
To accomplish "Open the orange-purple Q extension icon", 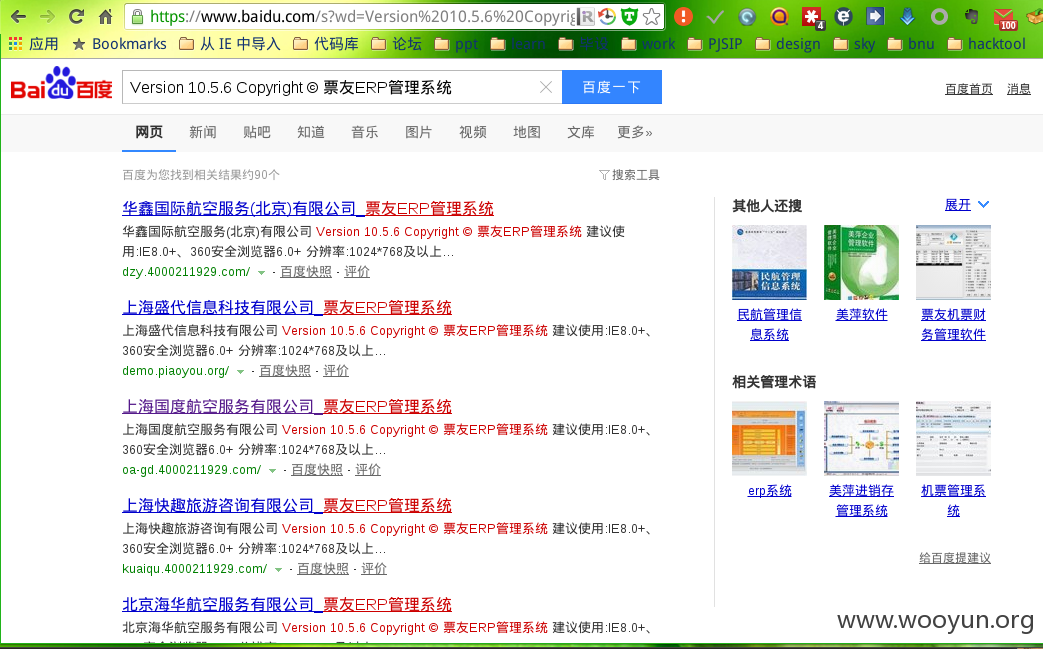I will point(779,17).
